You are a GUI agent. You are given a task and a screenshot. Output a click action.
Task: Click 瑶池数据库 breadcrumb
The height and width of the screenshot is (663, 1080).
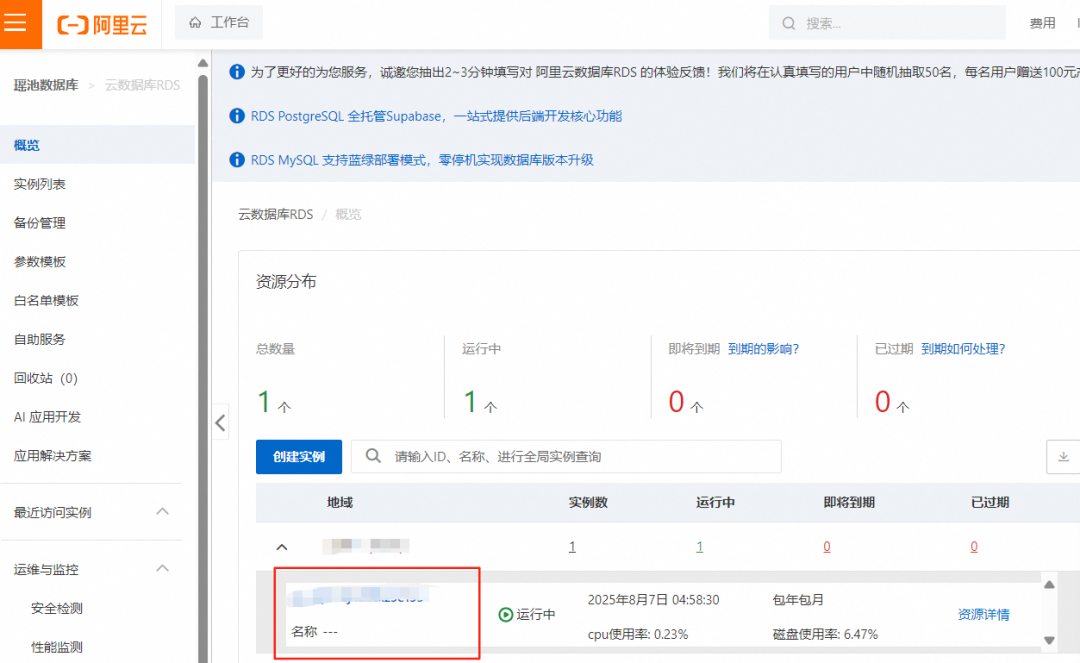coord(46,85)
